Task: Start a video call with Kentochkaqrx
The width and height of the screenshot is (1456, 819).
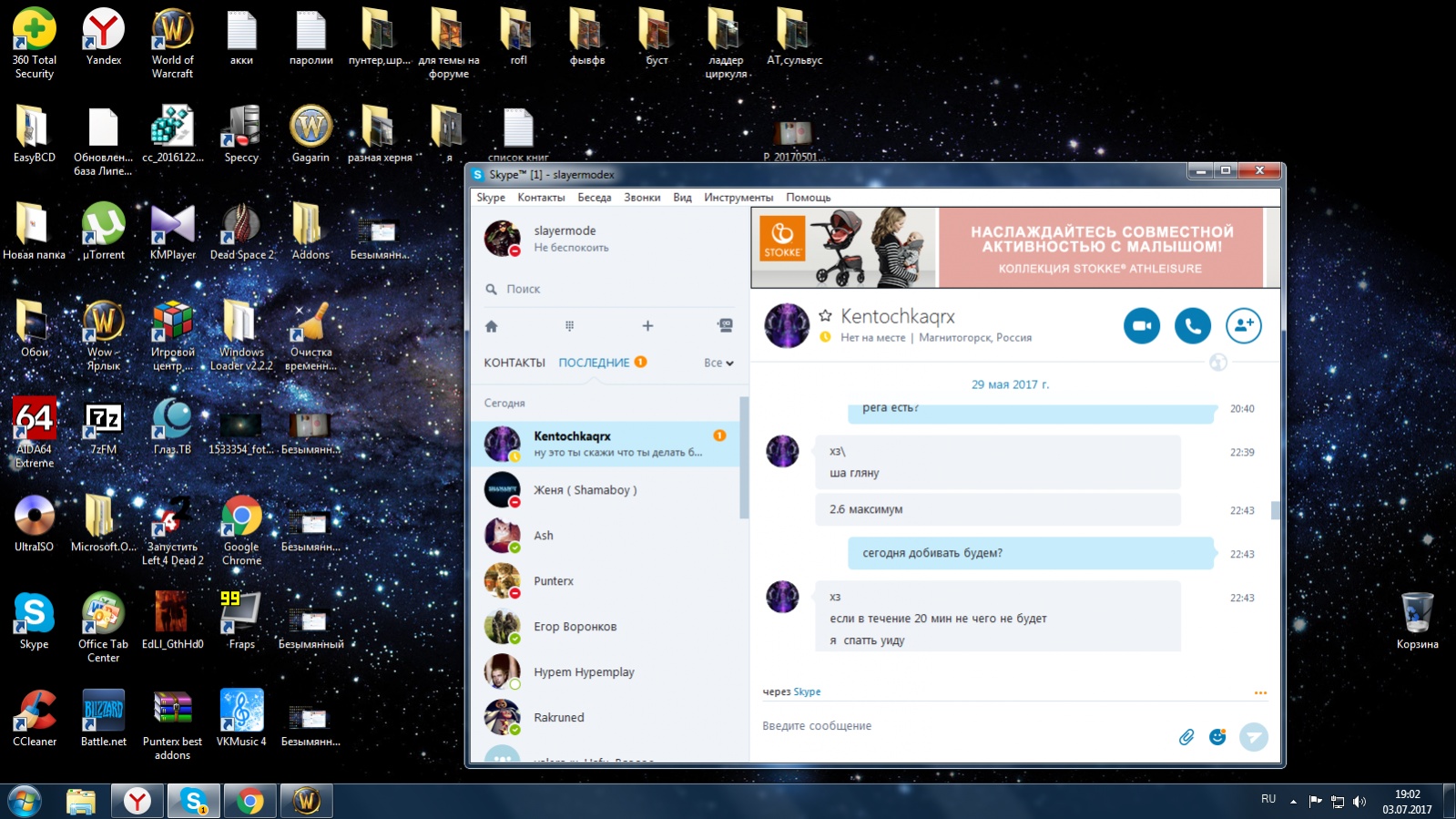Action: [1141, 326]
